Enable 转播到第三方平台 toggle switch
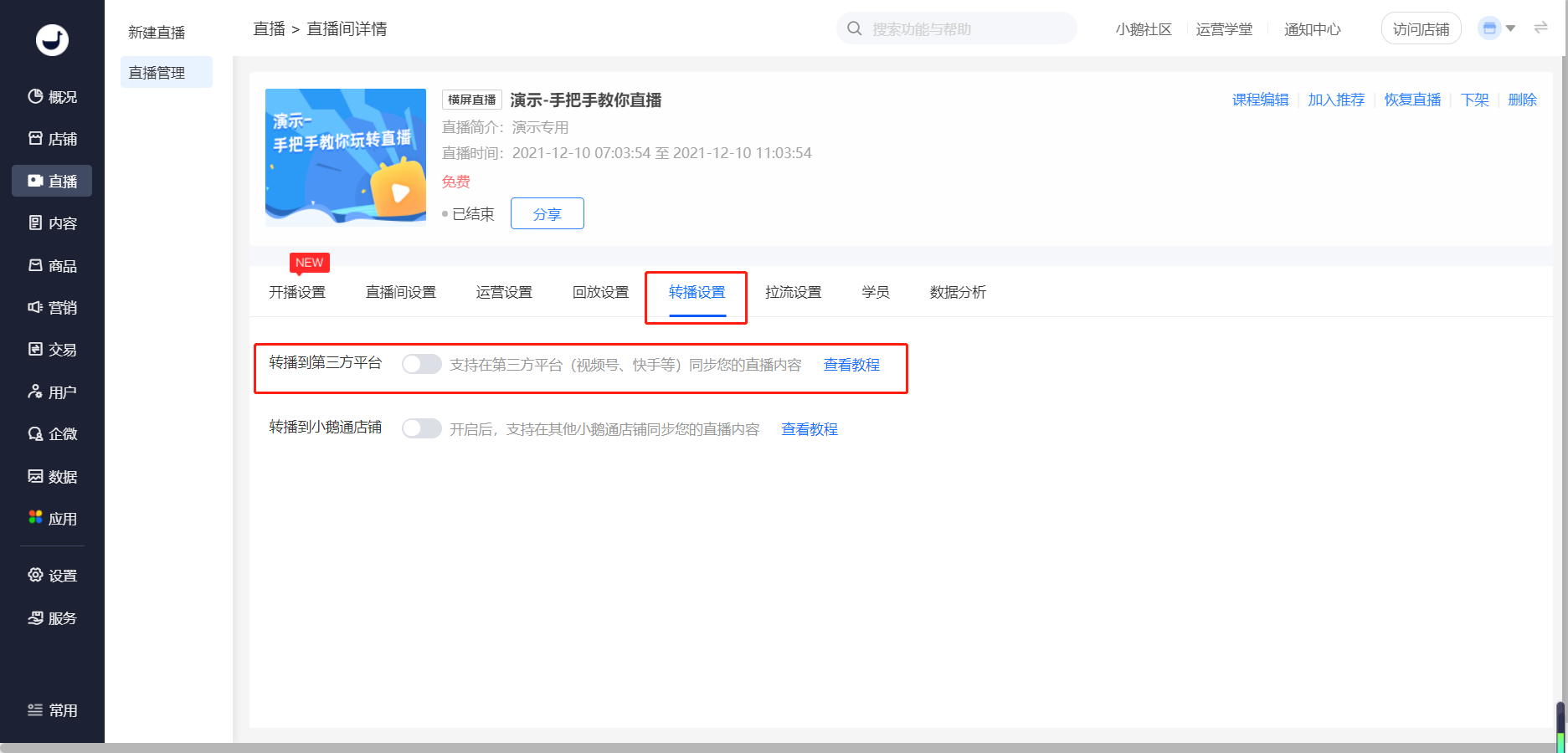Screen dimensions: 1568x753 point(421,364)
